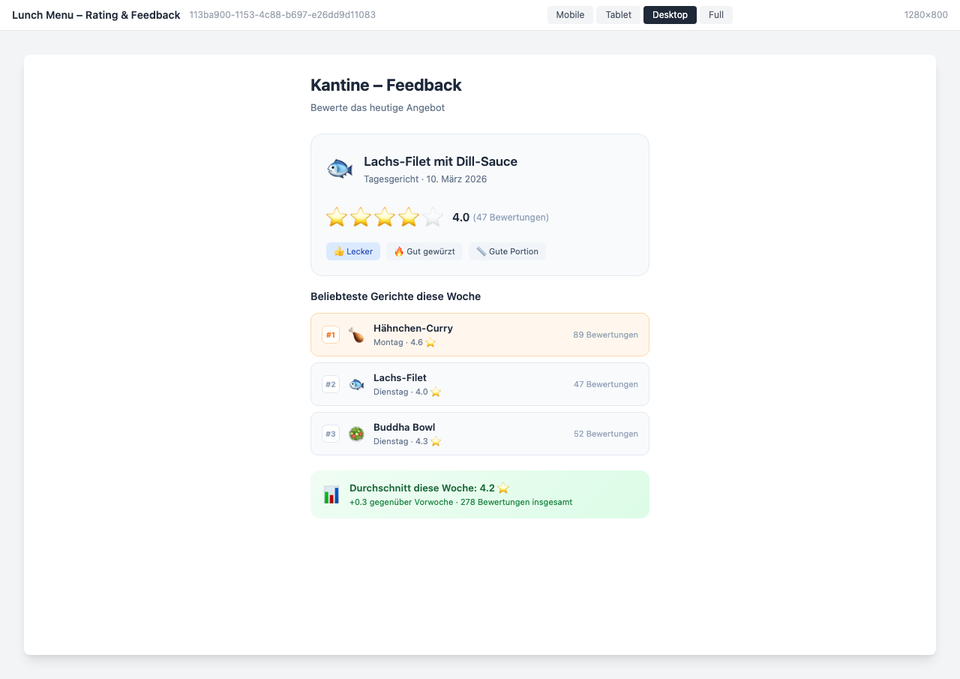The width and height of the screenshot is (960, 679).
Task: Click the thumbs-up icon on Lecker
Action: (340, 251)
